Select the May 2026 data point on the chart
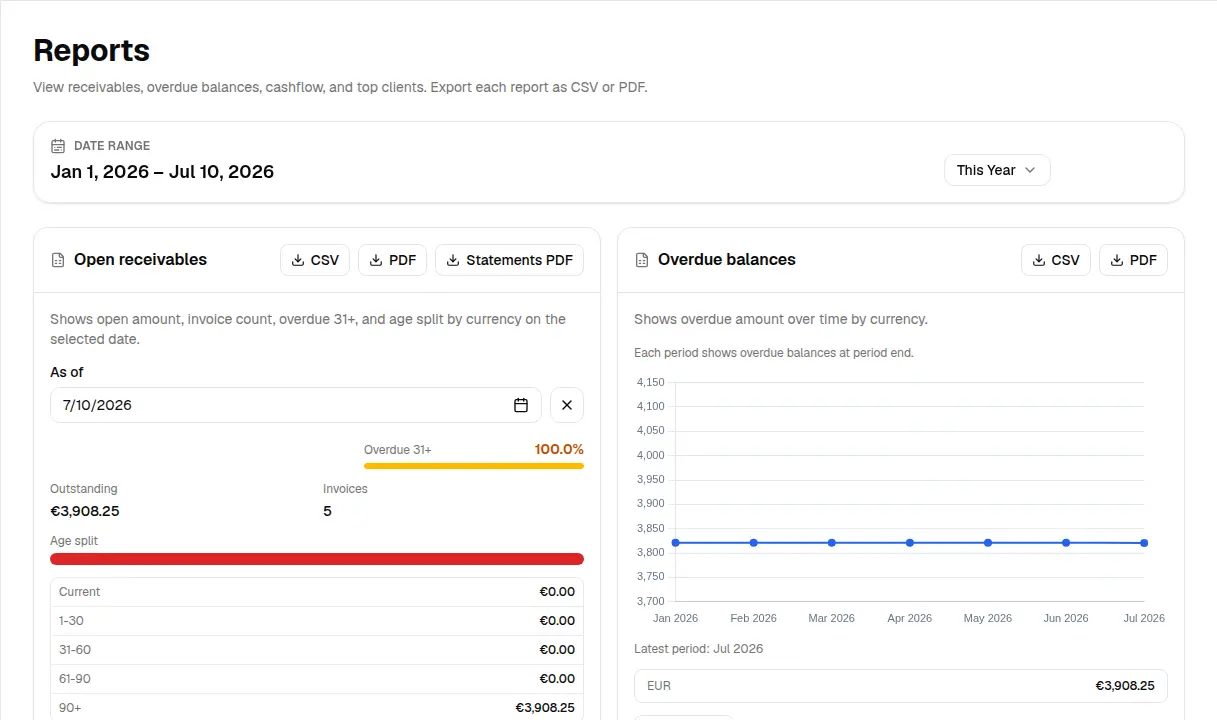Image resolution: width=1217 pixels, height=720 pixels. [x=988, y=543]
